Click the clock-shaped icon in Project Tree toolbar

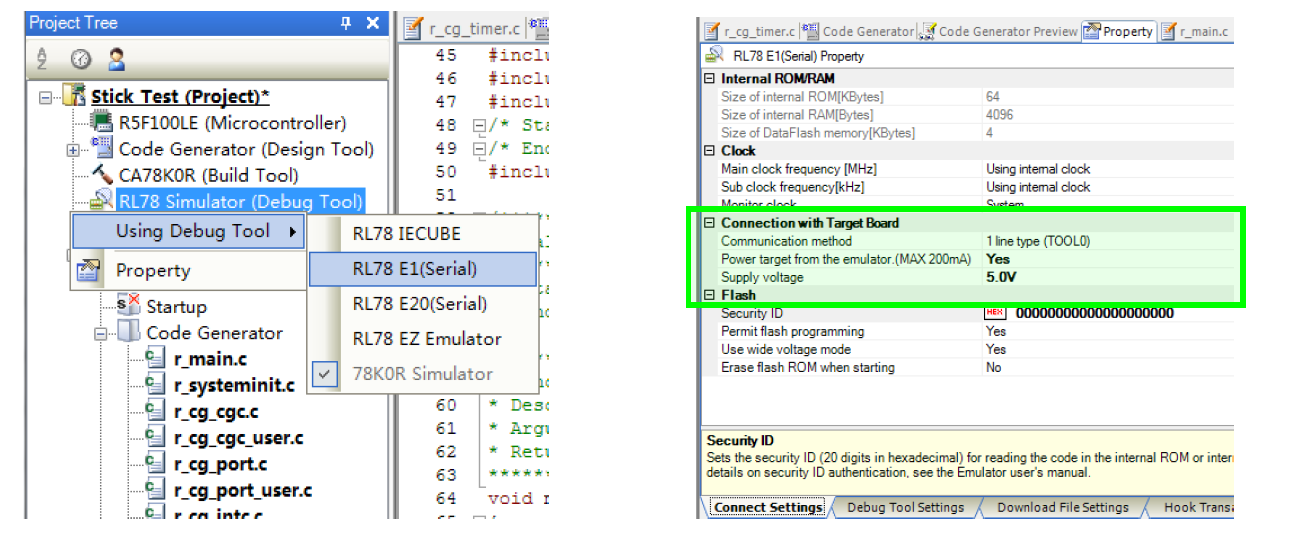click(x=81, y=59)
